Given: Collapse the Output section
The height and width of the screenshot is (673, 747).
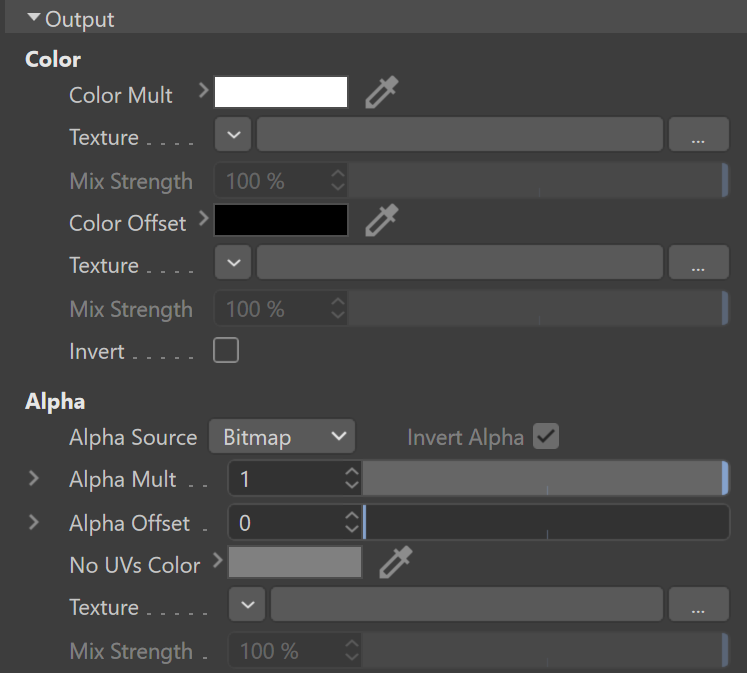Looking at the screenshot, I should (33, 18).
